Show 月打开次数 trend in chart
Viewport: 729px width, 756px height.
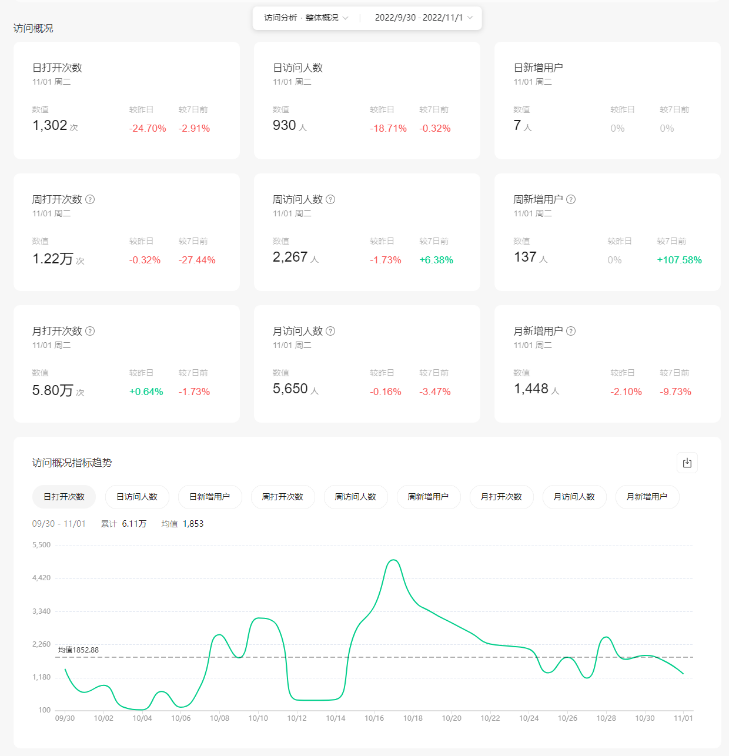[501, 496]
